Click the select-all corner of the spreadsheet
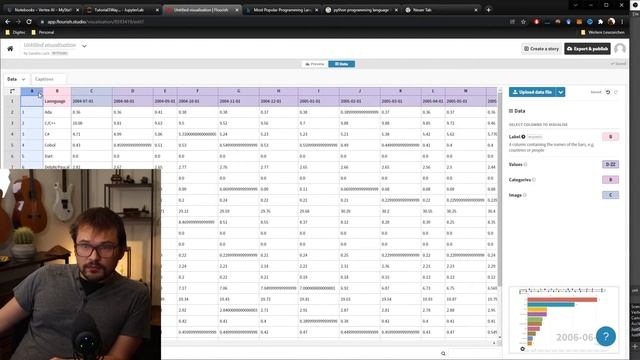 click(x=12, y=91)
